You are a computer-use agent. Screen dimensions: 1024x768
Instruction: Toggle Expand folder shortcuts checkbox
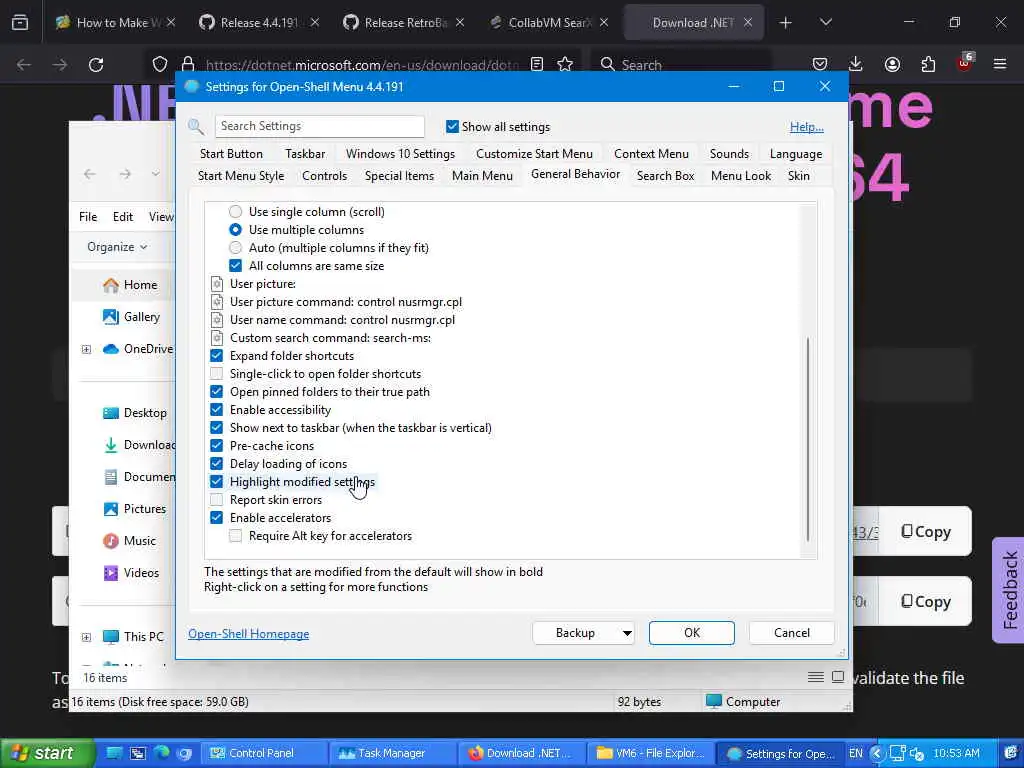pos(217,356)
